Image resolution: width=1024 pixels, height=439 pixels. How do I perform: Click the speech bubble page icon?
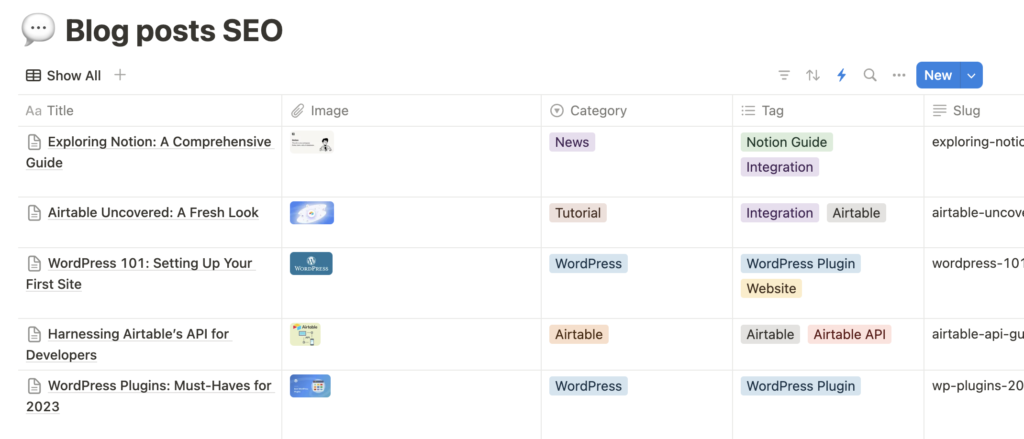coord(39,29)
